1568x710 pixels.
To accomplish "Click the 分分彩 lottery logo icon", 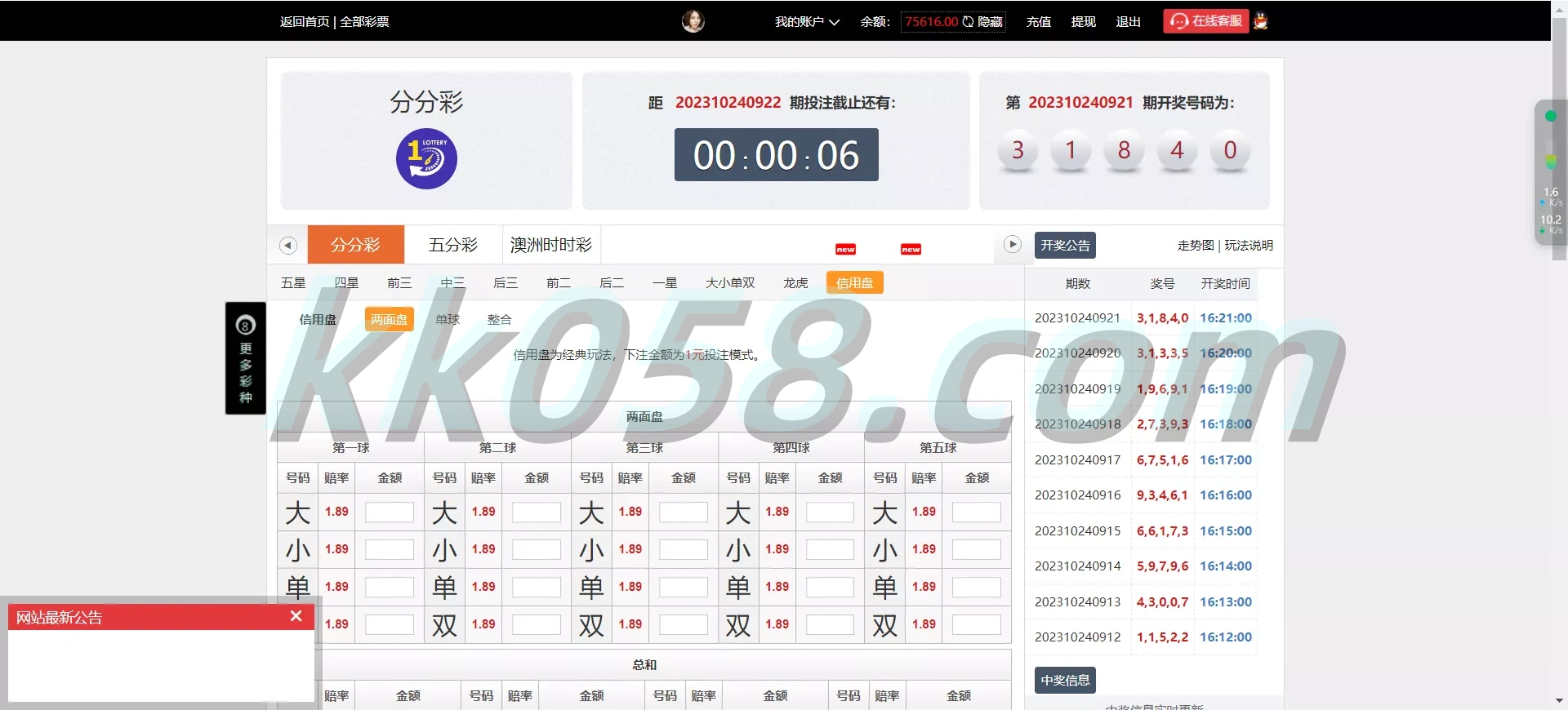I will [x=426, y=158].
